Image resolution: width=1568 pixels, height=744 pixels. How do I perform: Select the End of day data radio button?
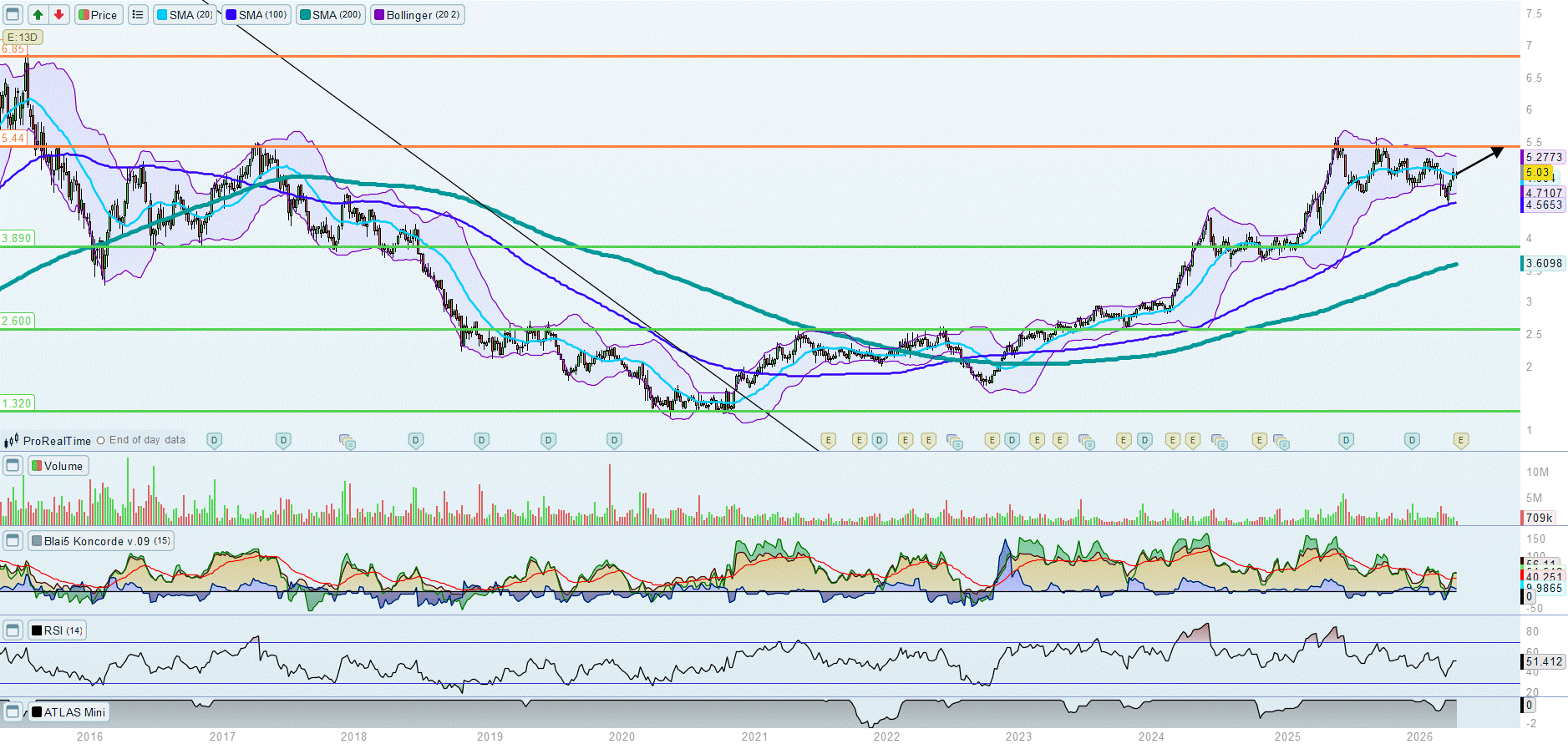coord(101,441)
